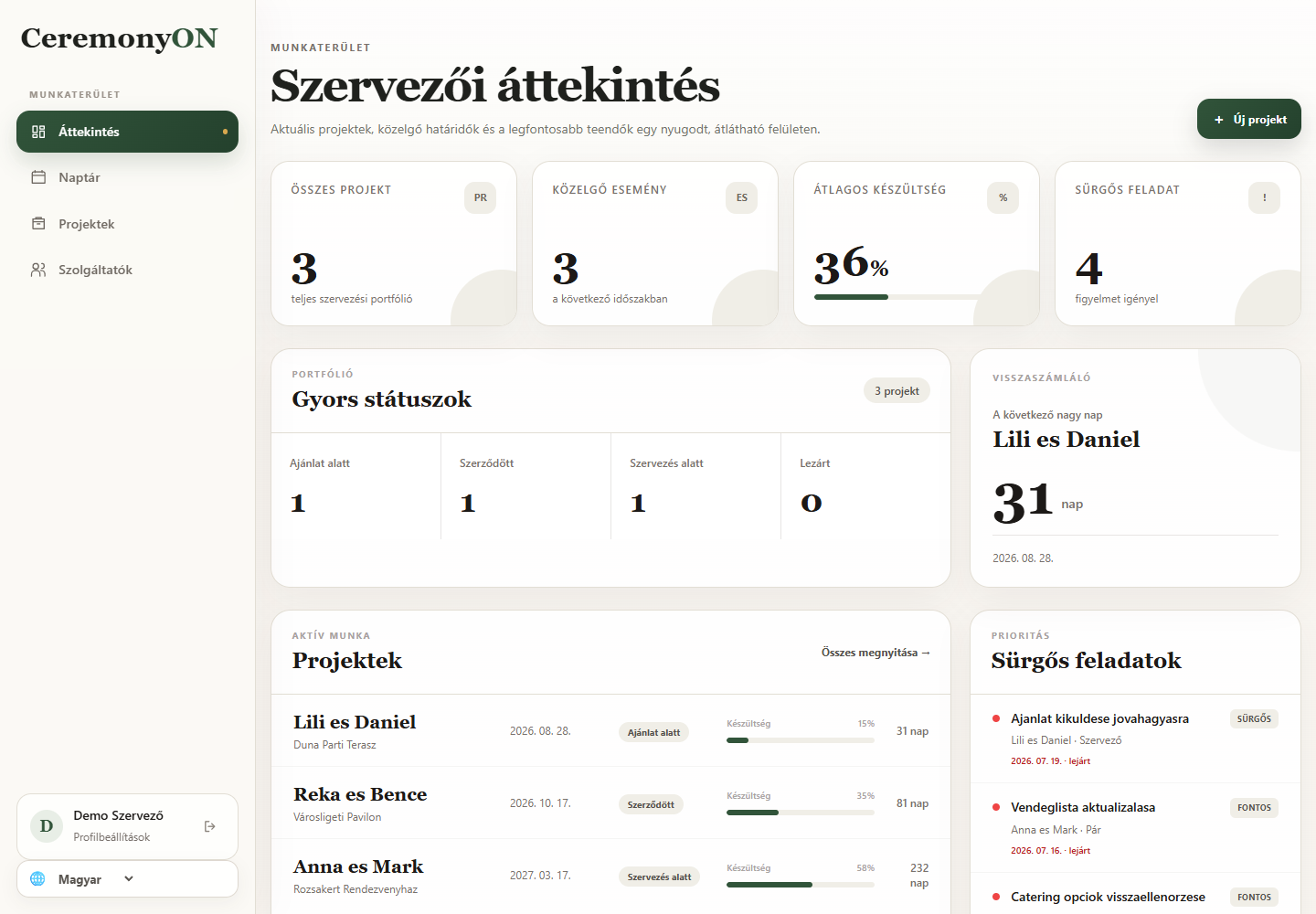Click FONTOS tag on Vendeglista aktualizalasa
1316x914 pixels.
(1254, 808)
